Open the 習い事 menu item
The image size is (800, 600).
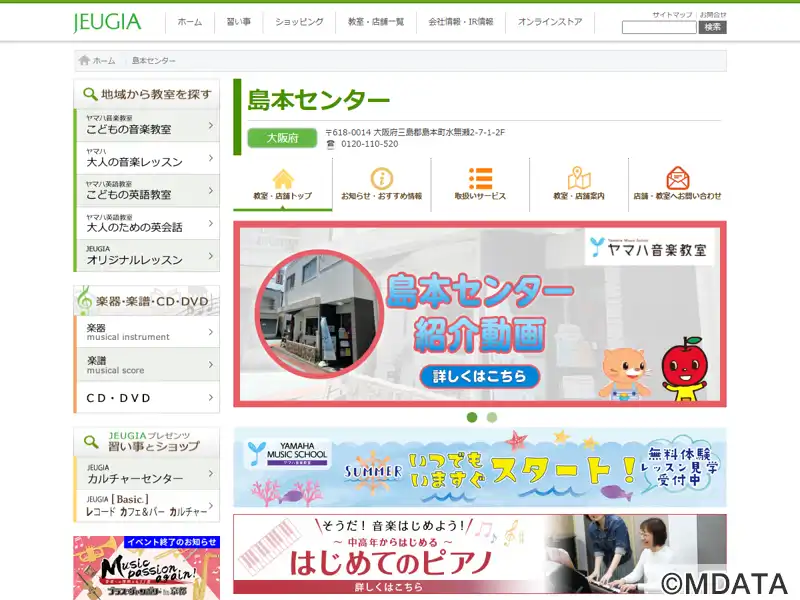pos(238,22)
